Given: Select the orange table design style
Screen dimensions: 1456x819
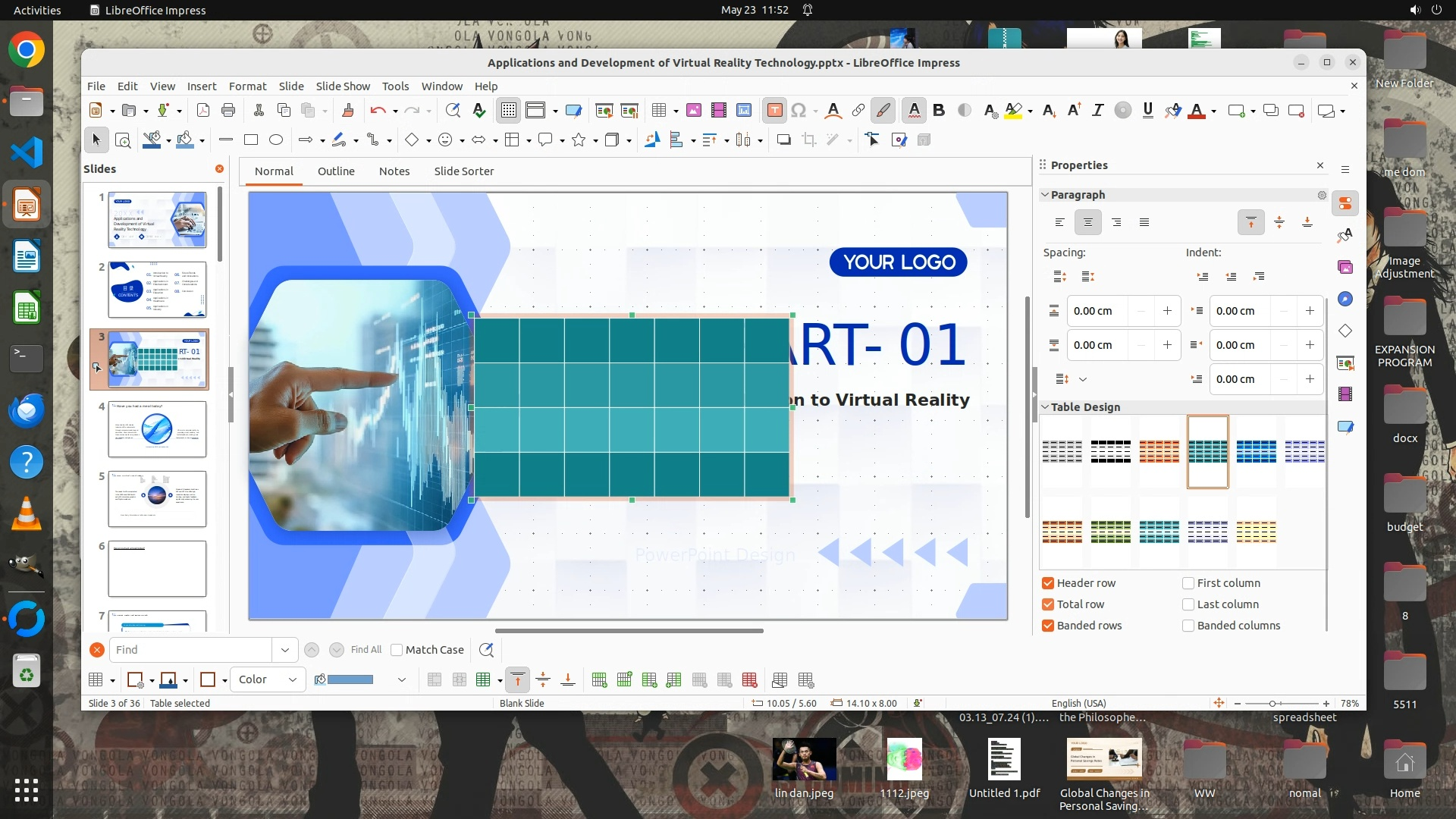Looking at the screenshot, I should (x=1159, y=451).
